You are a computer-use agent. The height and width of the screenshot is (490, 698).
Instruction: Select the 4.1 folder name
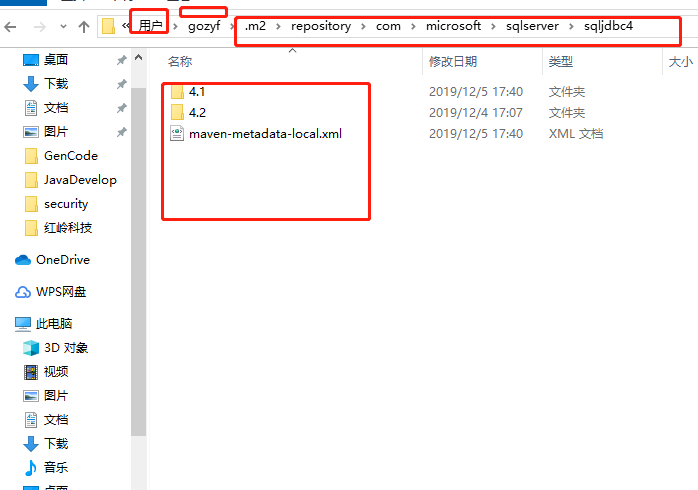tap(197, 92)
